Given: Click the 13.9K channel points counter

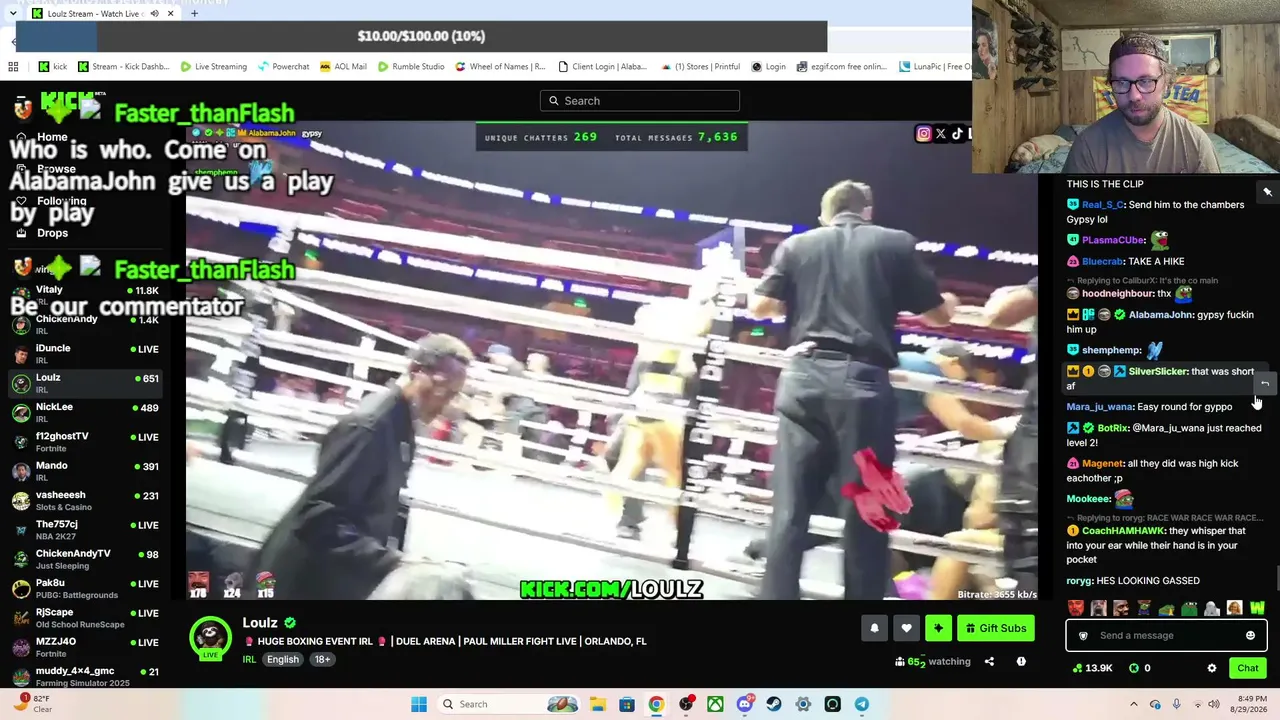Looking at the screenshot, I should (1092, 668).
